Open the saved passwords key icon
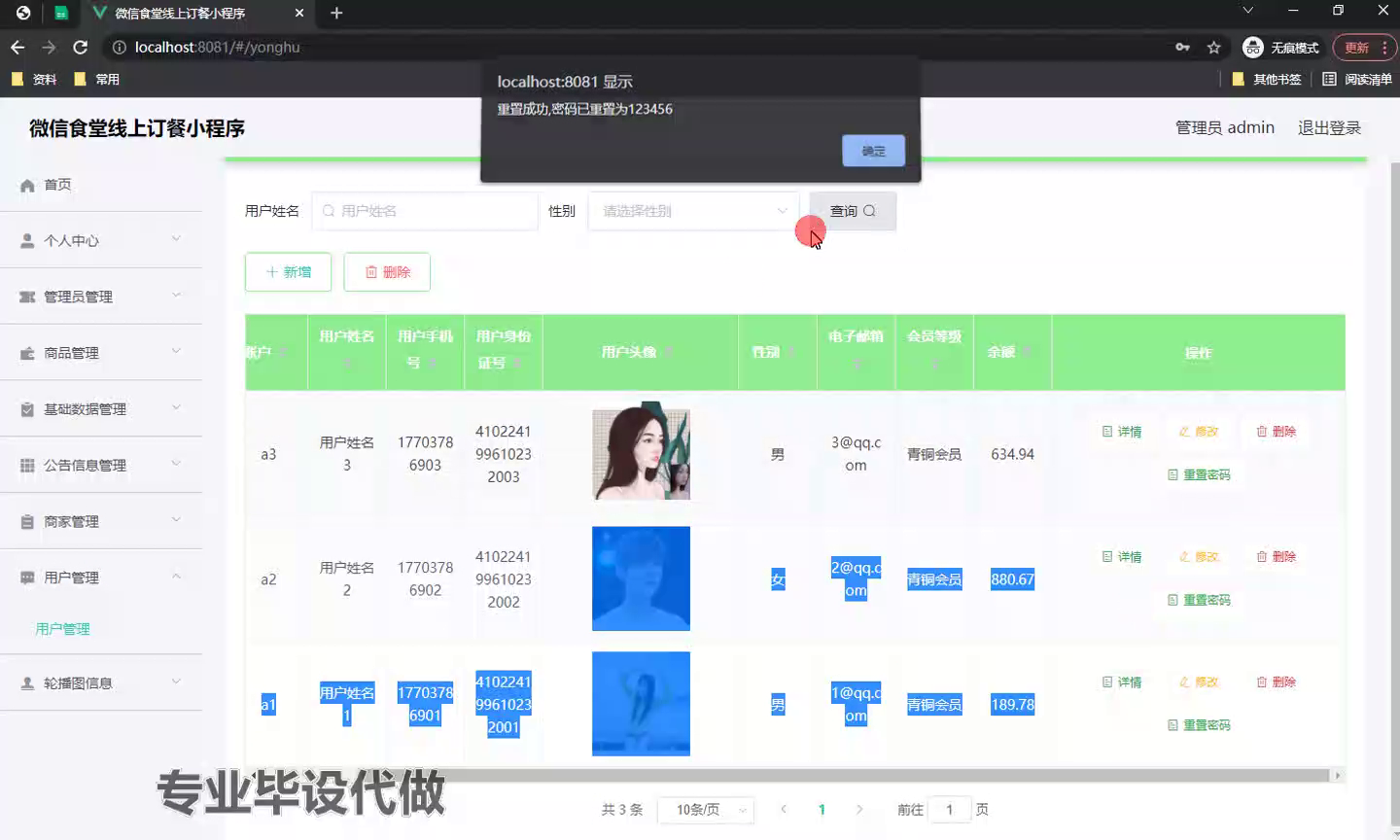The image size is (1400, 840). pos(1182,47)
